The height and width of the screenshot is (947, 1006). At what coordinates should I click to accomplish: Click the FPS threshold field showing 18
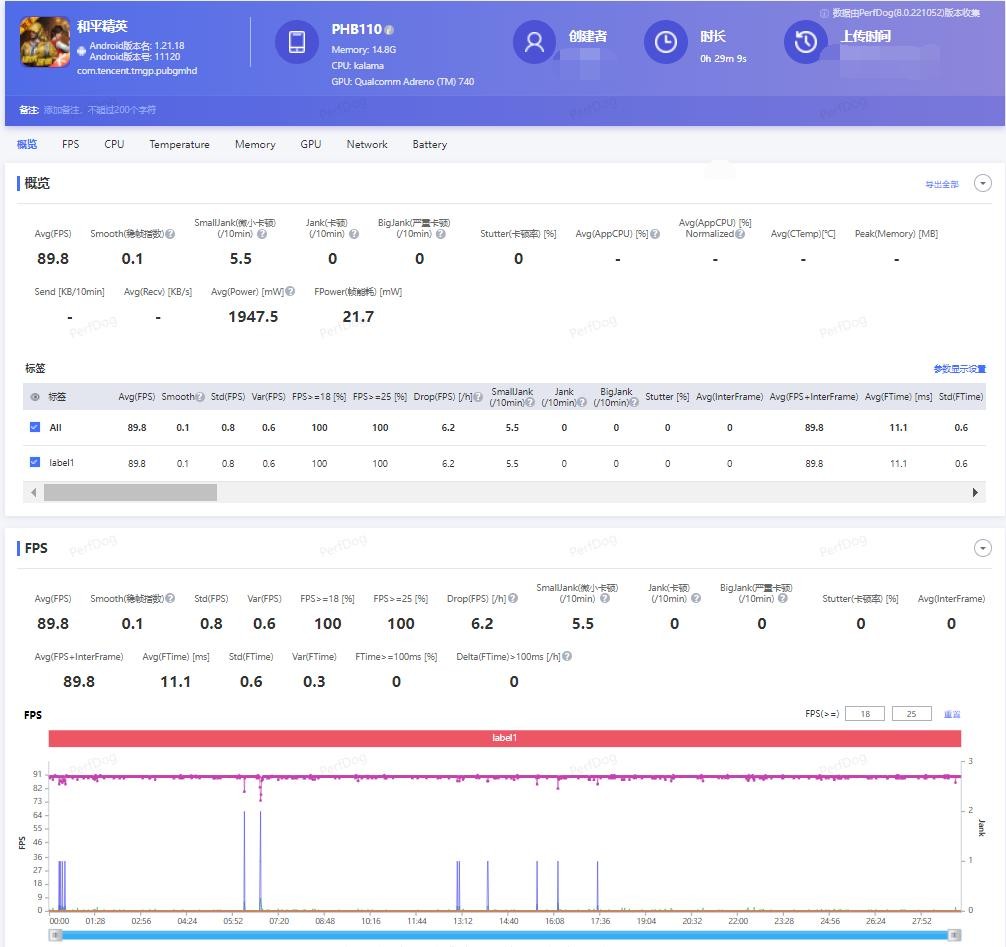click(x=865, y=714)
